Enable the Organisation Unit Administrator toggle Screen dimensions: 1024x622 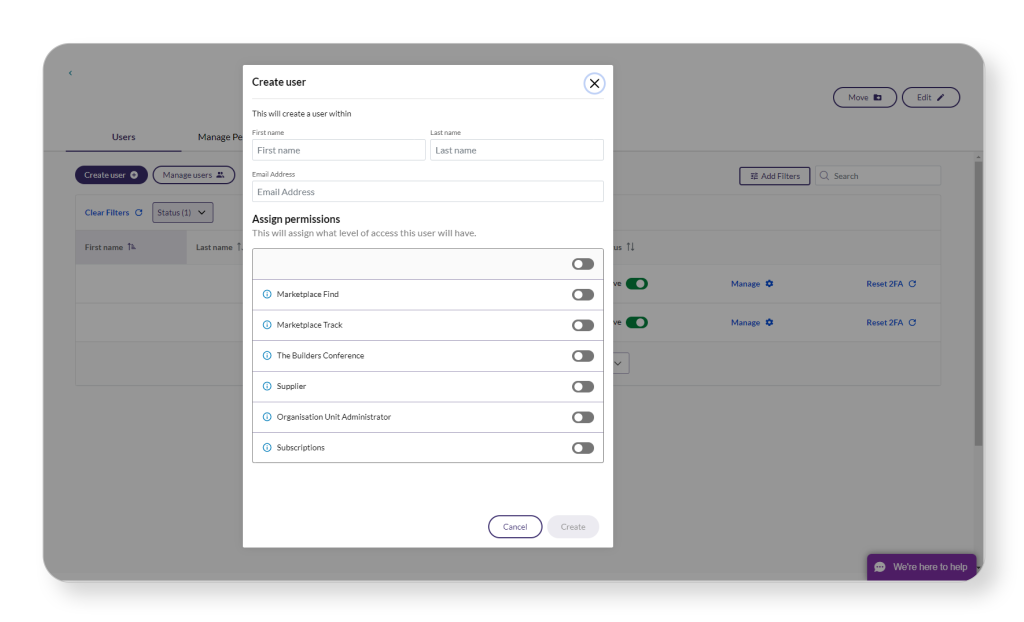[x=583, y=417]
